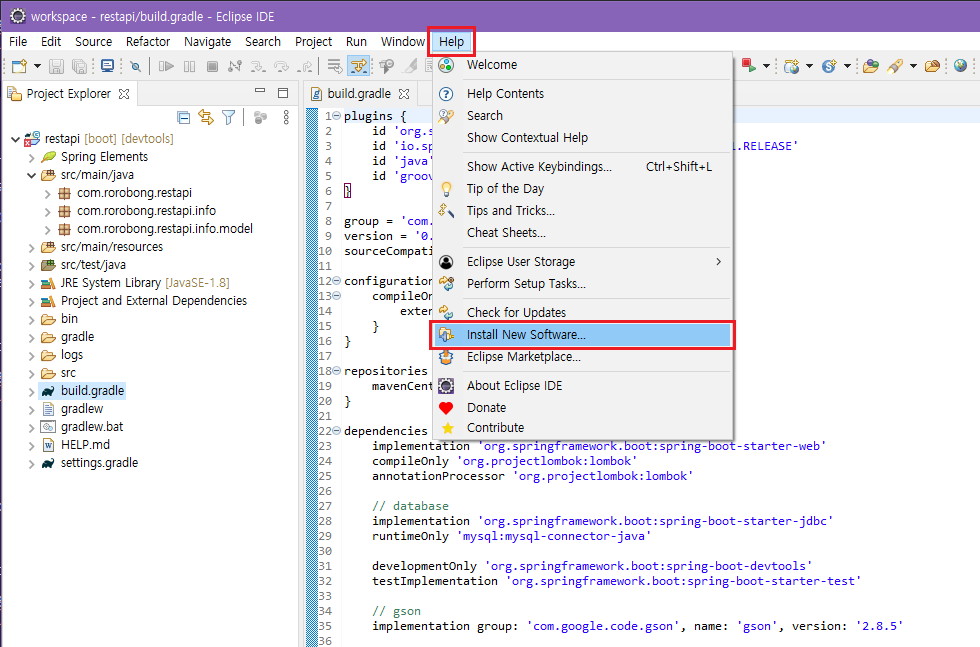Open dropdown beside the new web wizard icon
Viewport: 980px width, 647px height.
(x=809, y=66)
